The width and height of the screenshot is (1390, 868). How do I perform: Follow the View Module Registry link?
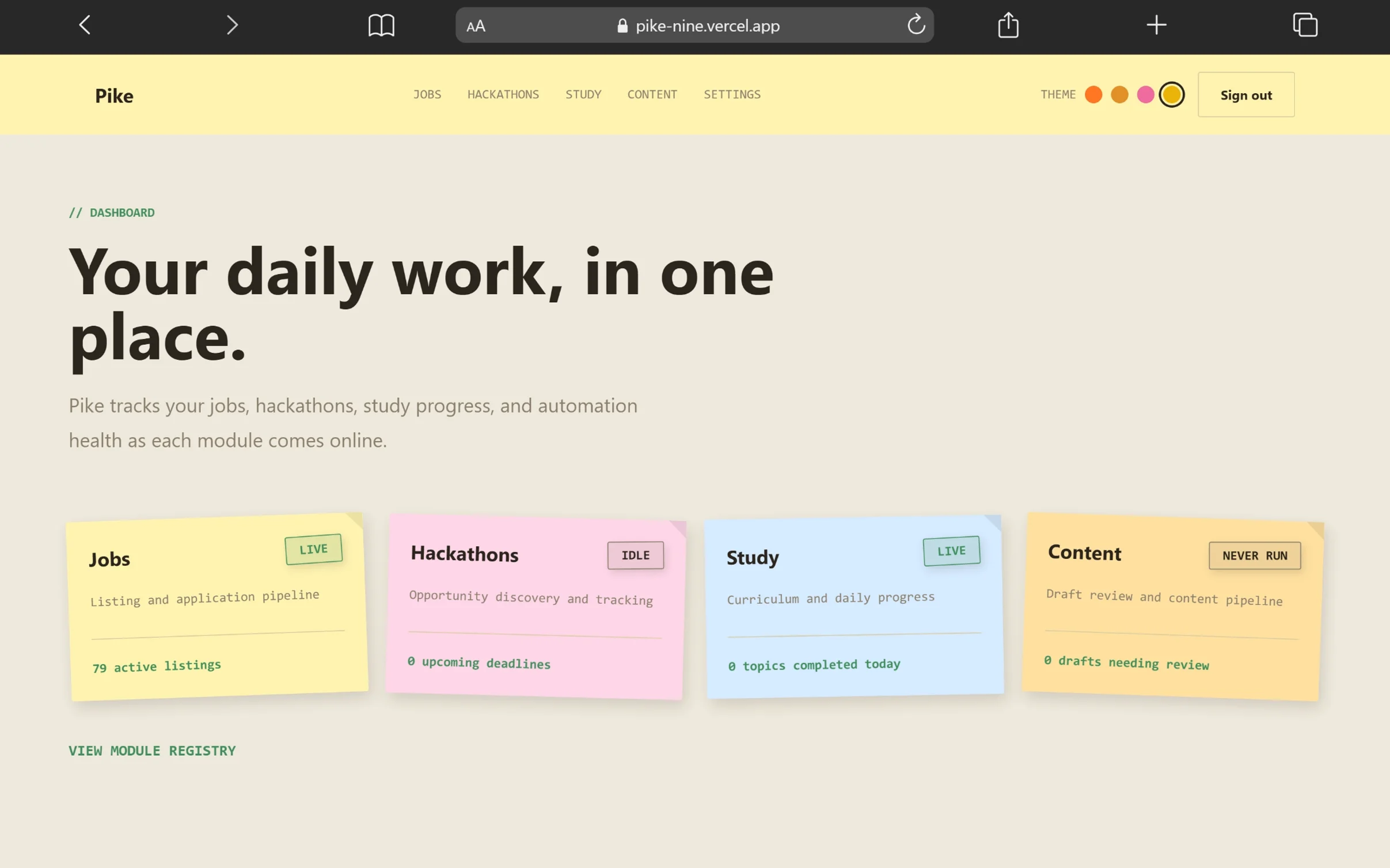click(x=152, y=751)
